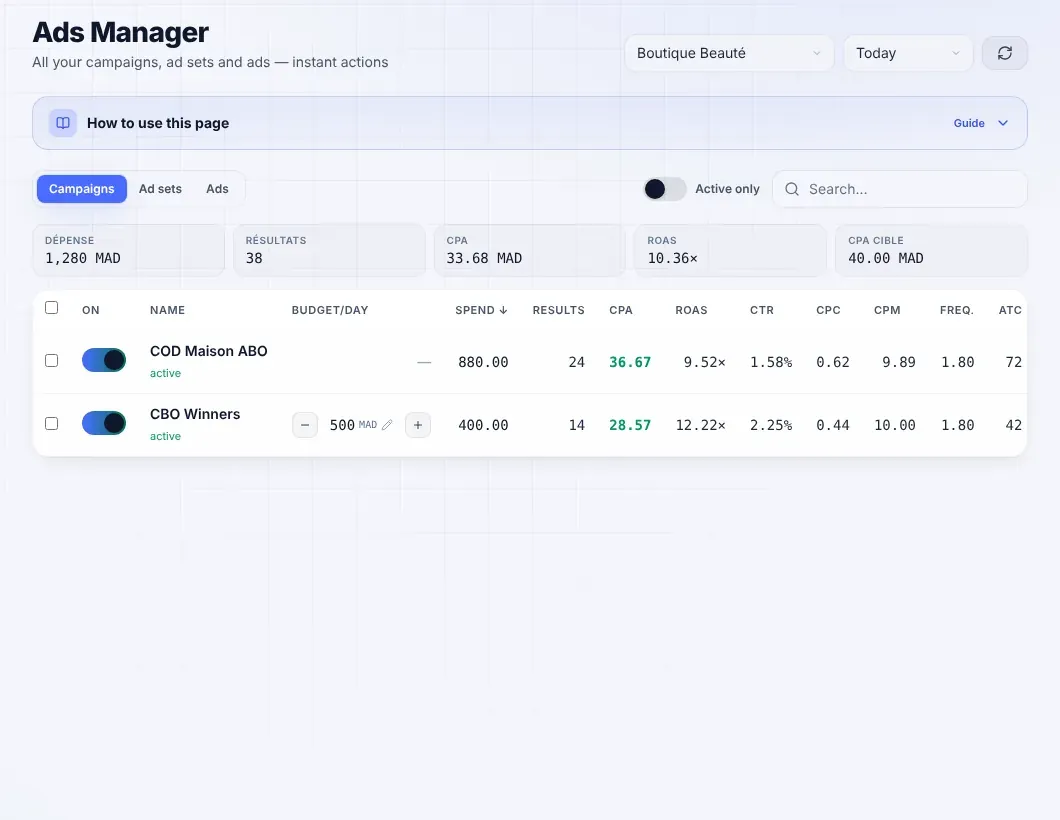Viewport: 1060px width, 820px height.
Task: Click the CPA 33.68 MAD summary card
Action: pyautogui.click(x=530, y=250)
